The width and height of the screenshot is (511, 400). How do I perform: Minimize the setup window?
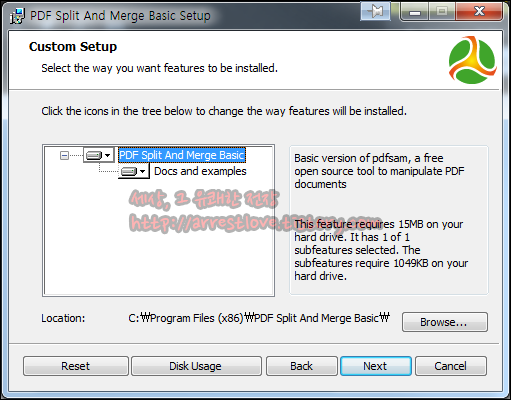click(x=415, y=12)
